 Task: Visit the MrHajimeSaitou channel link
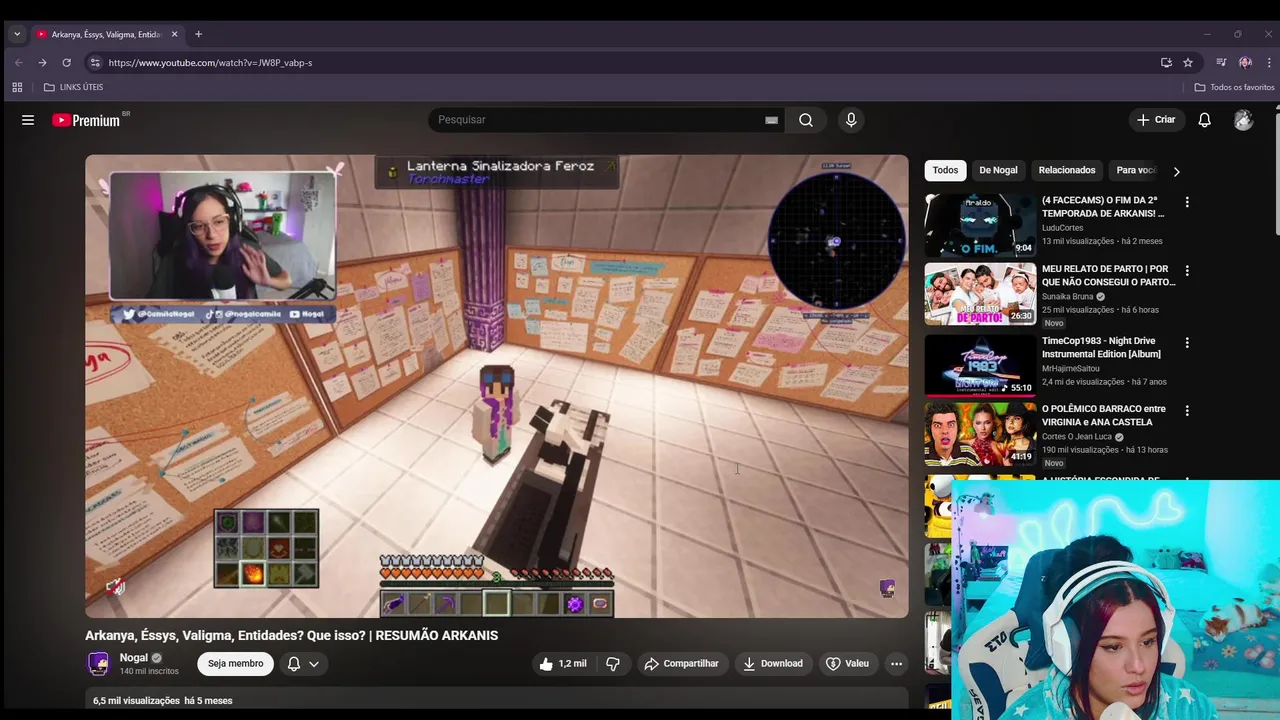pyautogui.click(x=1070, y=369)
